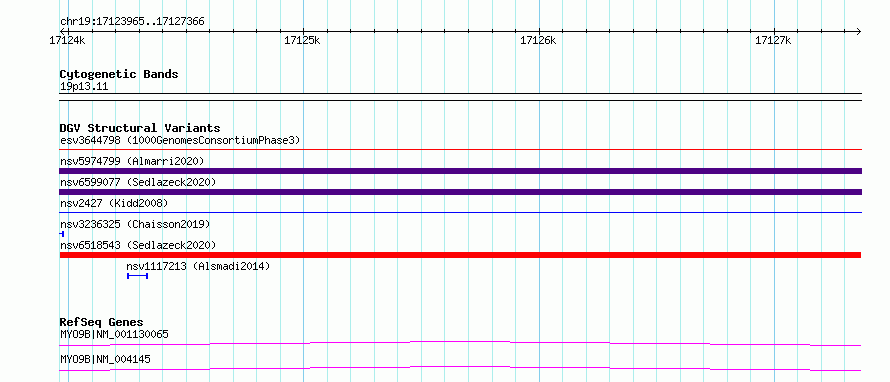Image resolution: width=890 pixels, height=382 pixels.
Task: Click the magenta MYO9B NM_004145 gene line
Action: tap(460, 368)
